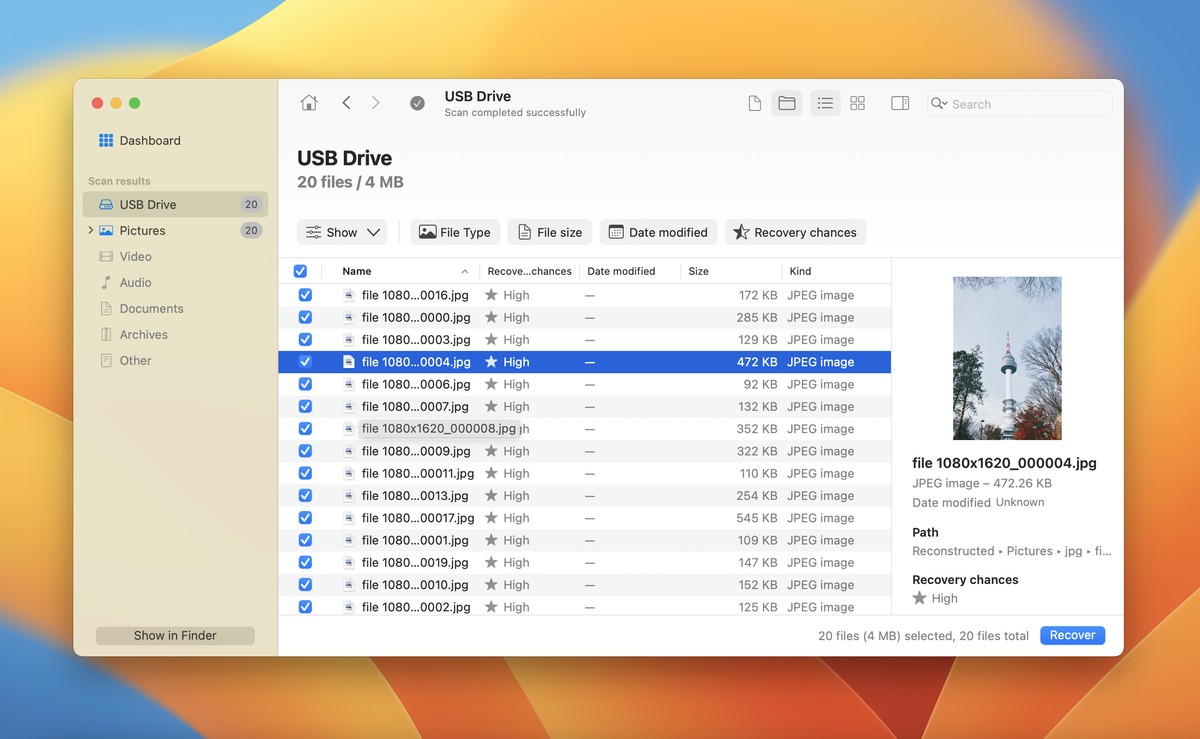Image resolution: width=1200 pixels, height=739 pixels.
Task: Uncheck file 1080...0007.jpg checkbox
Action: tap(305, 406)
